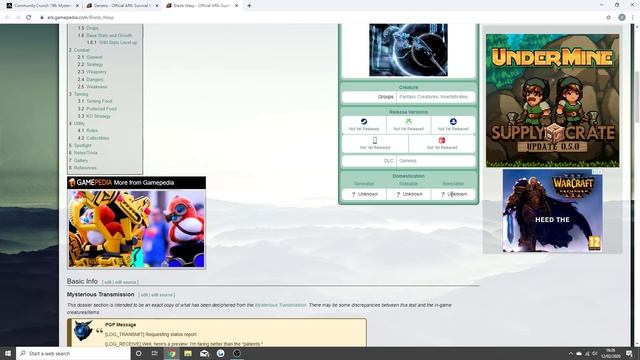640x360 pixels.
Task: Open the Genesis DLC link in infobox
Action: 408,161
